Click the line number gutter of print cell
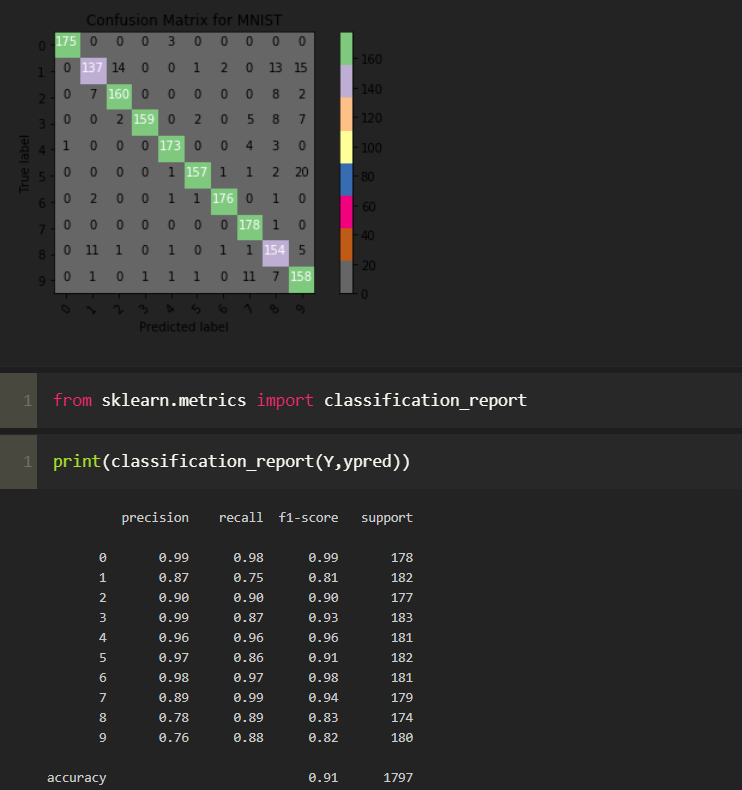Image resolution: width=742 pixels, height=790 pixels. [x=19, y=462]
